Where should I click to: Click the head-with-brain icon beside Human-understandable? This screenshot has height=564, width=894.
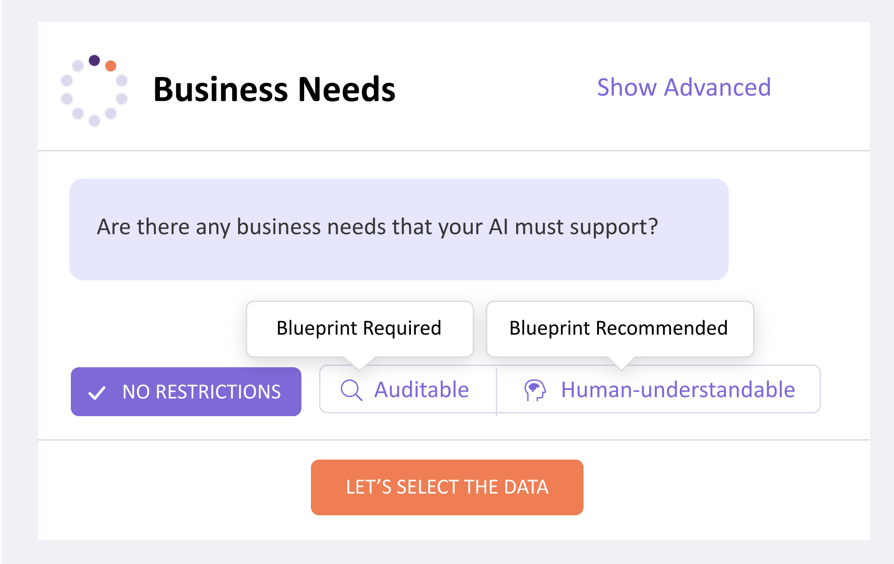tap(535, 391)
